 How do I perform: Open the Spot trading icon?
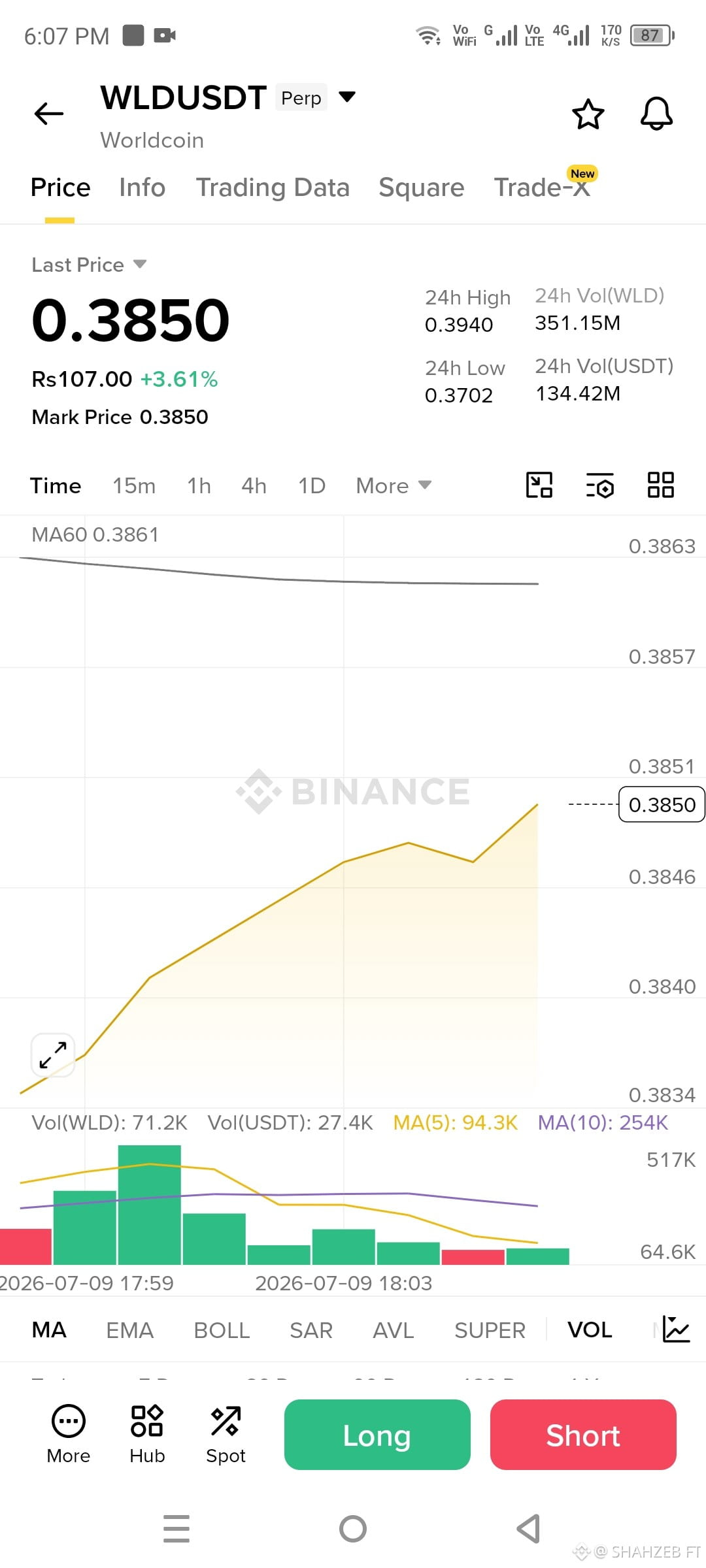226,1433
